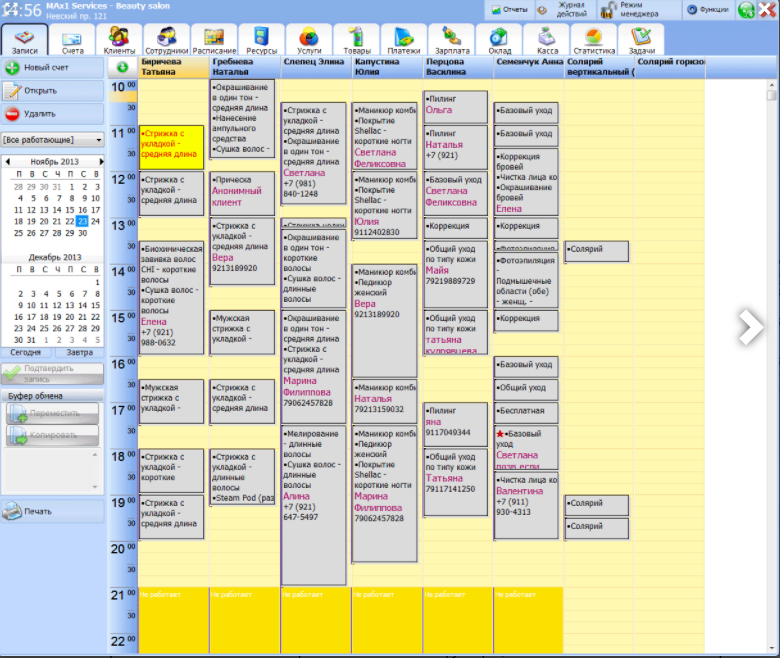Select Вера 9213189920 appointment in Гребнева column
Image resolution: width=780 pixels, height=658 pixels.
click(x=242, y=251)
